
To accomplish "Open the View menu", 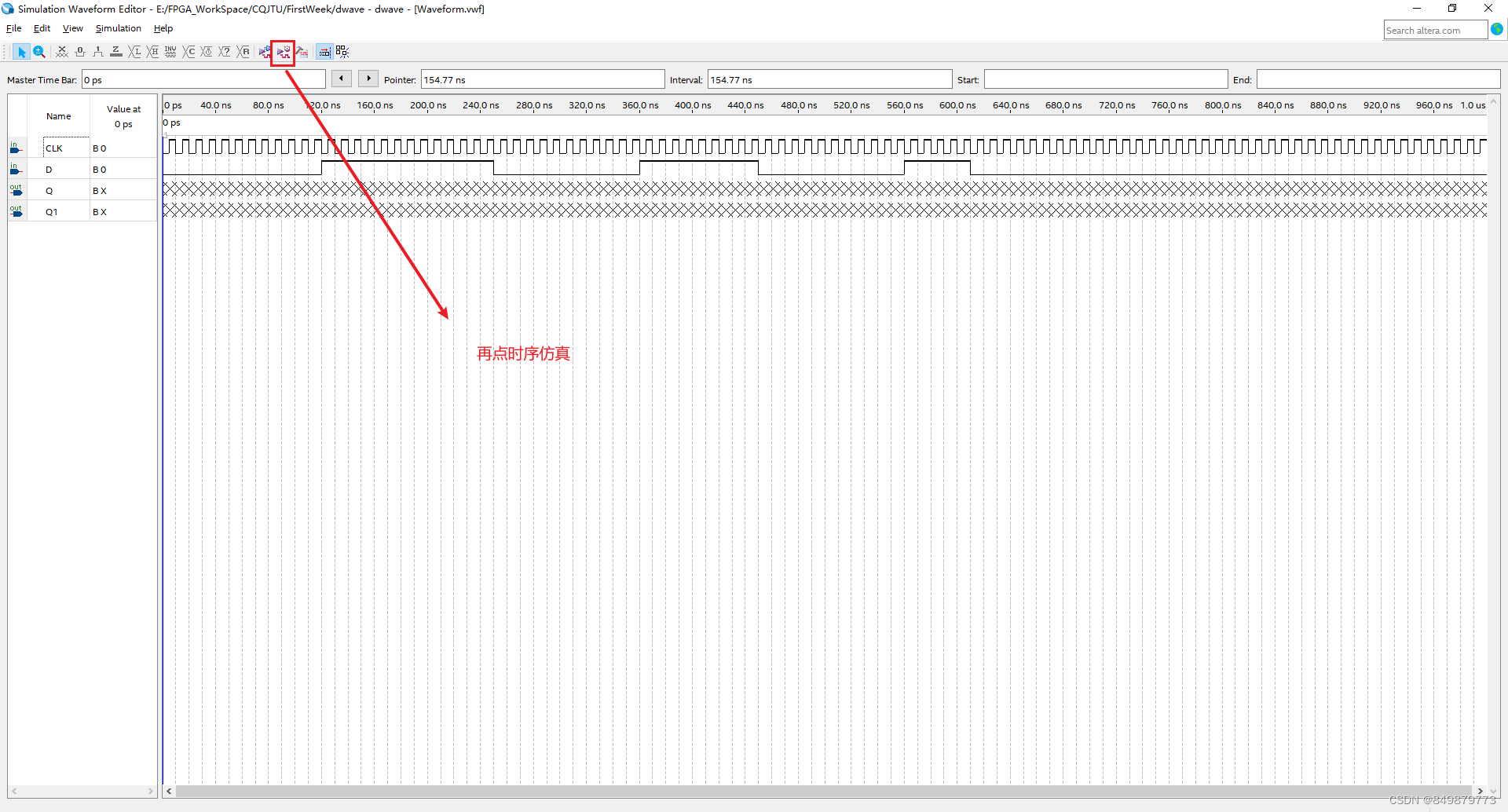I will tap(73, 28).
